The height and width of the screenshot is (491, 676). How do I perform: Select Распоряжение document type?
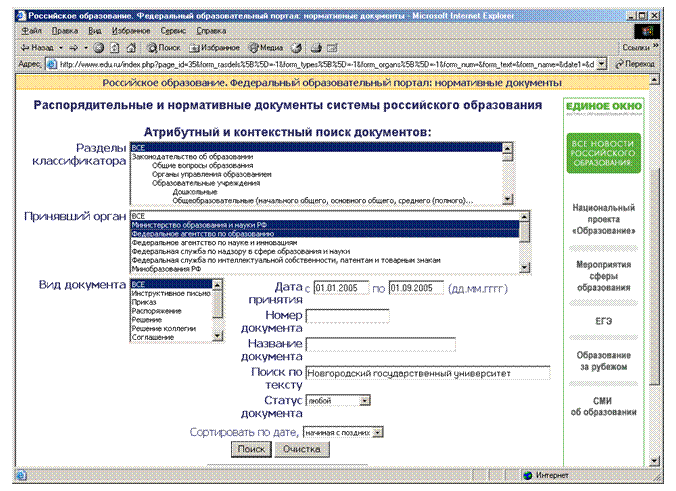click(x=172, y=311)
